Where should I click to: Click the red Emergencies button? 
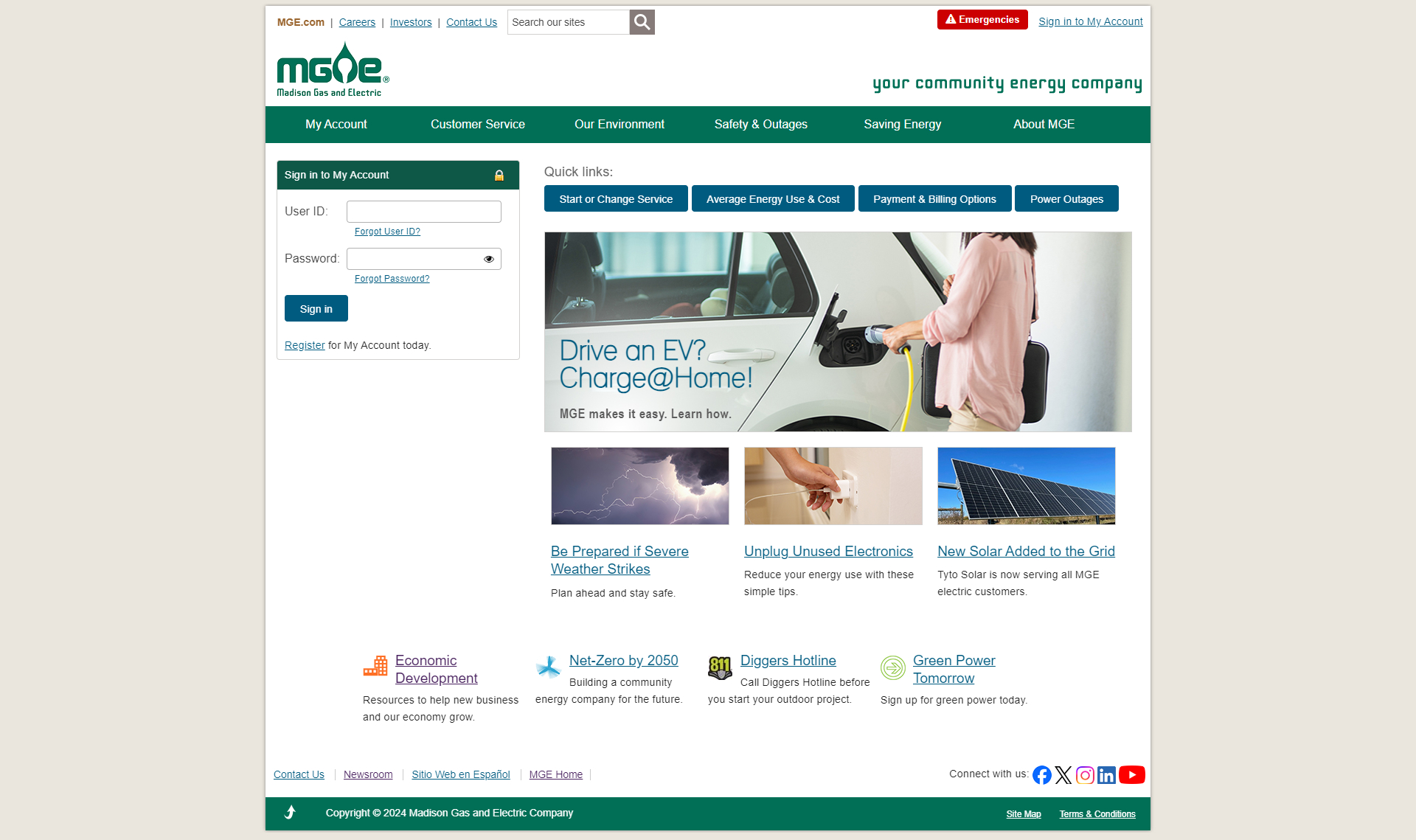pos(982,19)
